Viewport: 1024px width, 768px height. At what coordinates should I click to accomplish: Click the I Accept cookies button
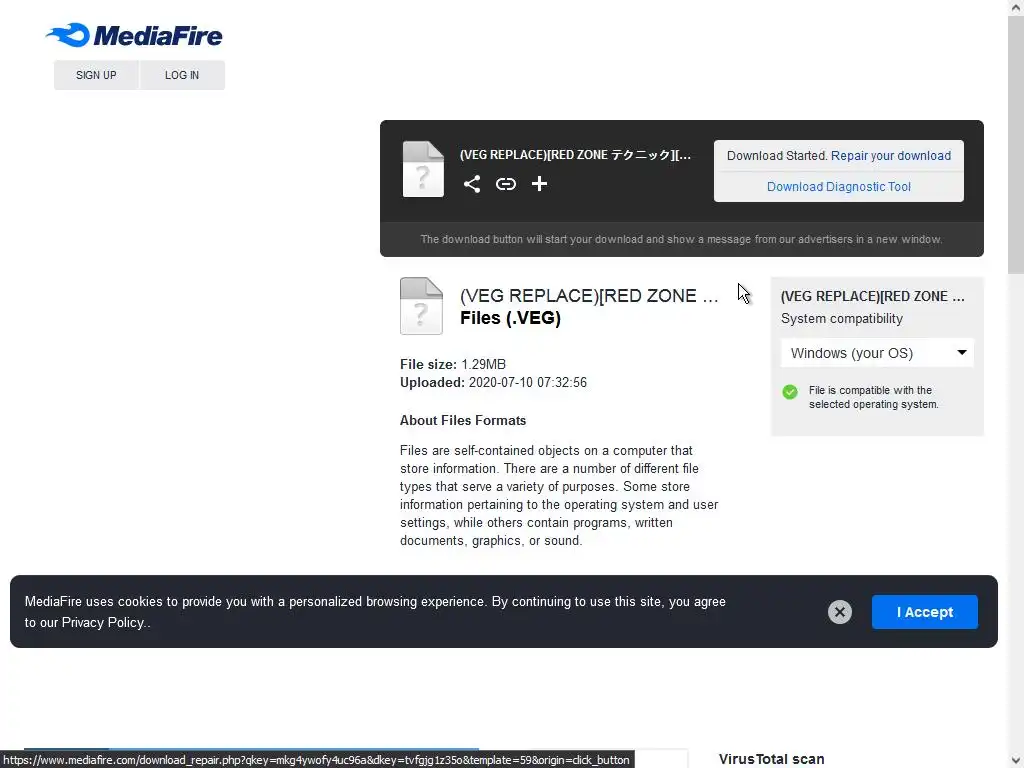pos(924,612)
